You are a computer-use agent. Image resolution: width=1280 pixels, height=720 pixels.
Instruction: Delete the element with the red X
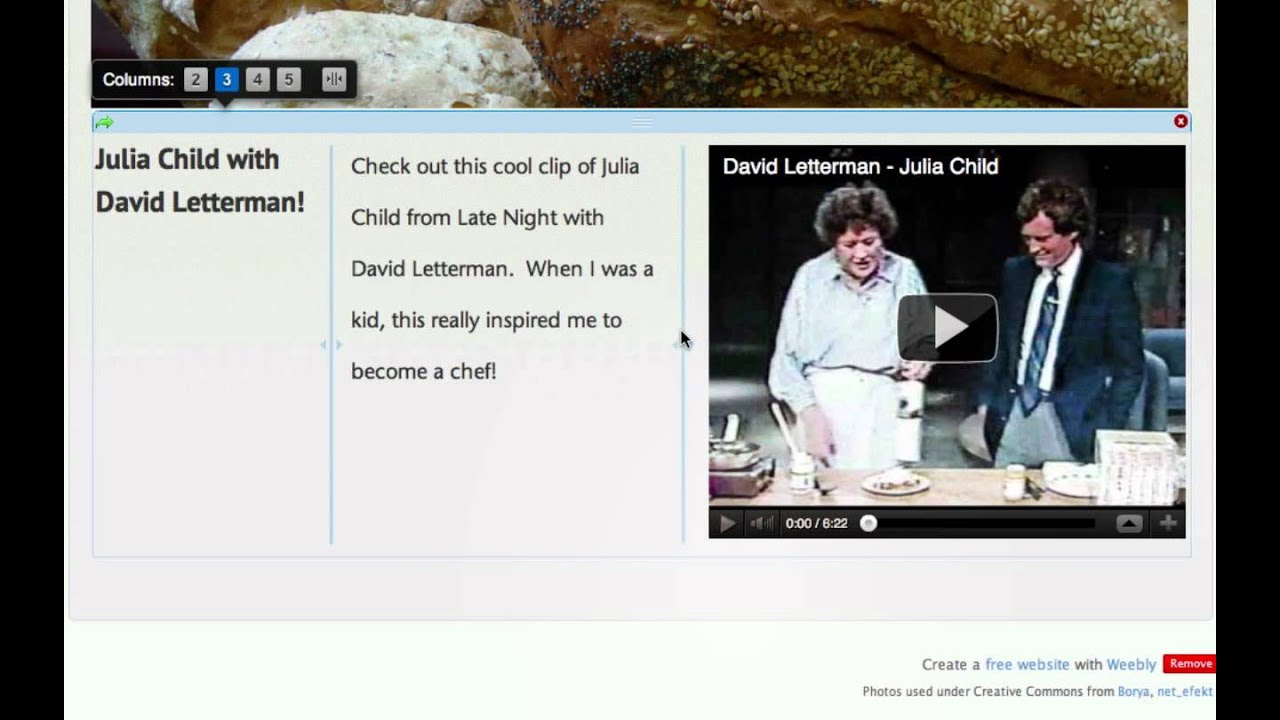(1180, 121)
